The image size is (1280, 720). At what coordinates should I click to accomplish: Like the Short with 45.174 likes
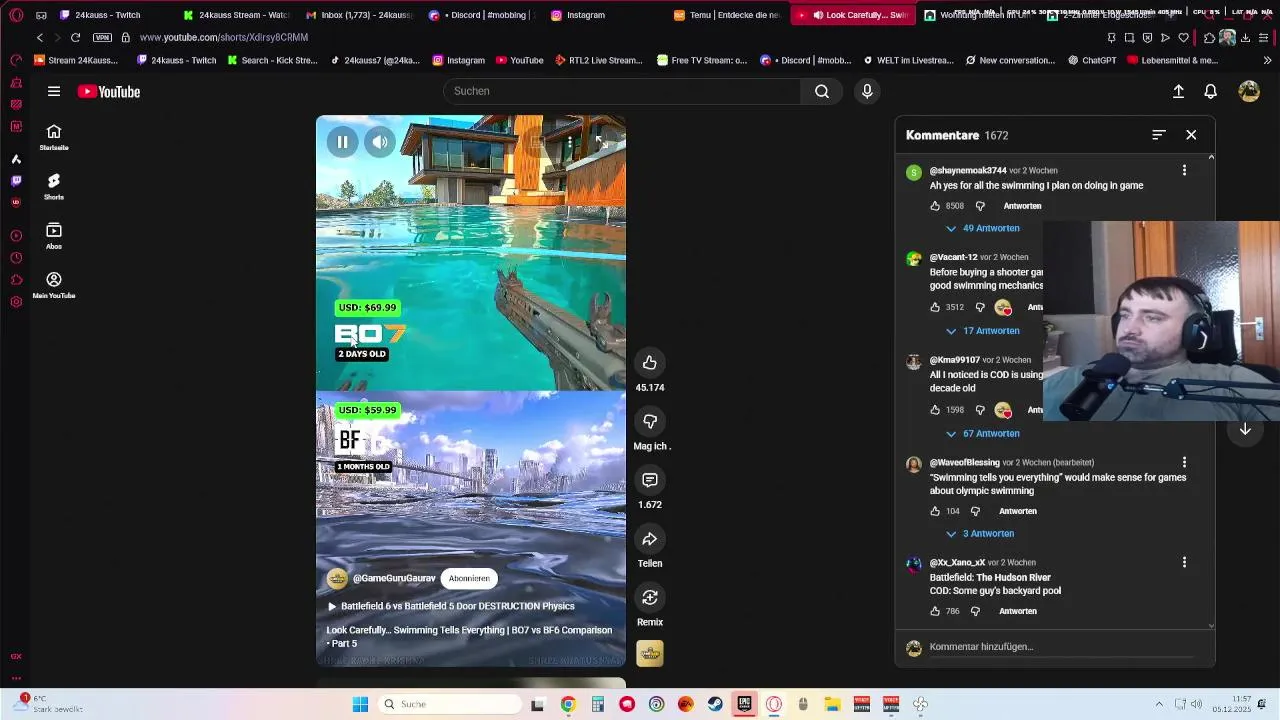point(650,363)
